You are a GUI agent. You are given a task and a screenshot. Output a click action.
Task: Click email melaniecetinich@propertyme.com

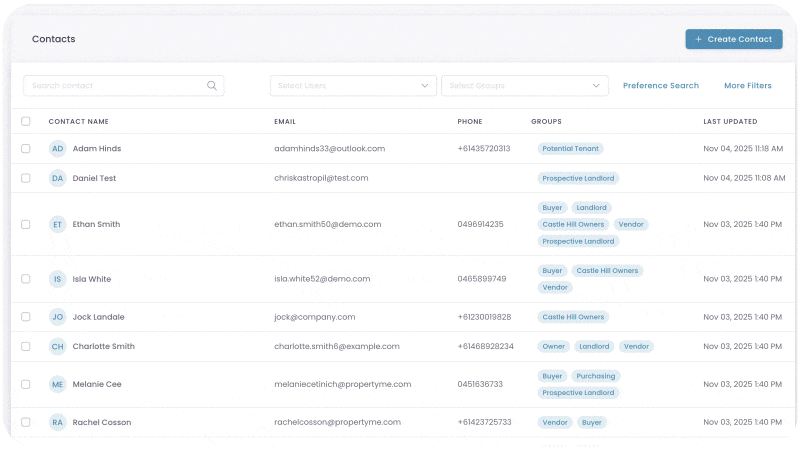342,384
